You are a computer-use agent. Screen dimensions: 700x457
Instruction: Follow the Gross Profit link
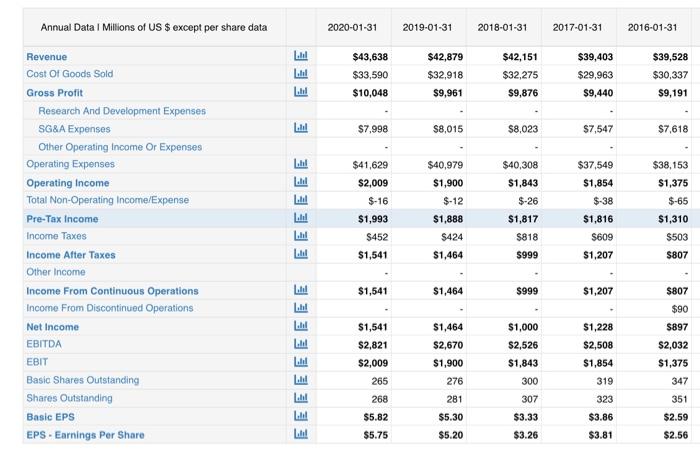[x=54, y=93]
